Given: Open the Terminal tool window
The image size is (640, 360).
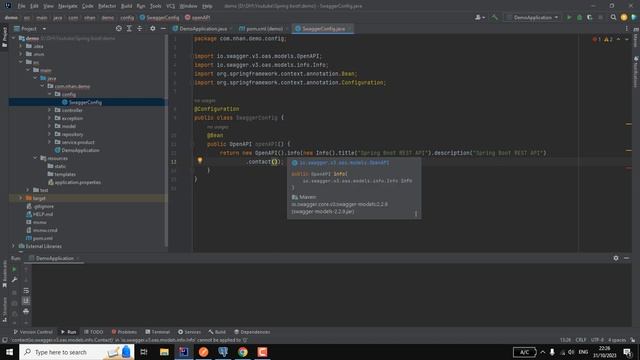Looking at the screenshot, I should tap(158, 332).
